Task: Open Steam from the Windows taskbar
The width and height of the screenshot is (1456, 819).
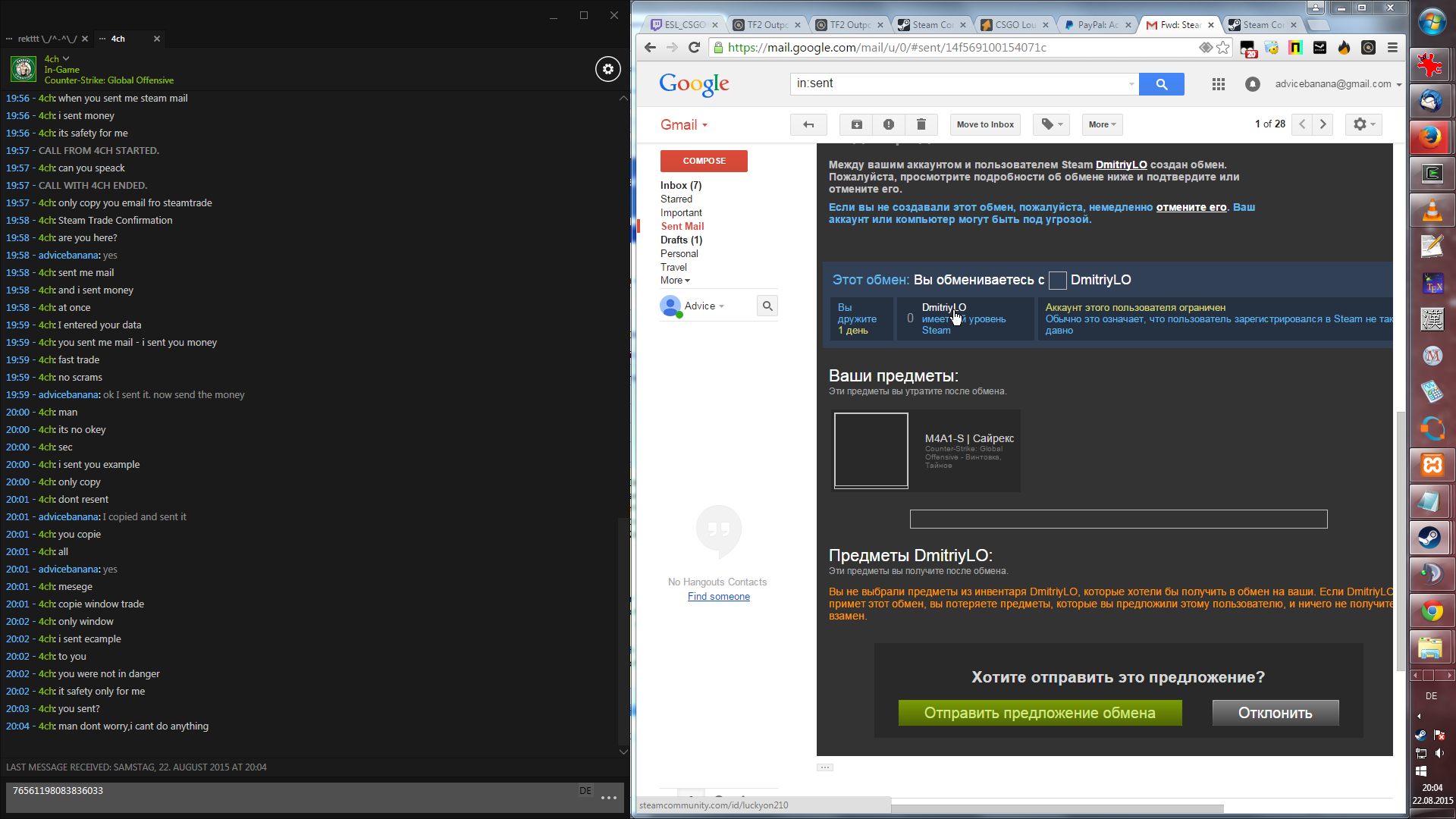Action: tap(1431, 538)
